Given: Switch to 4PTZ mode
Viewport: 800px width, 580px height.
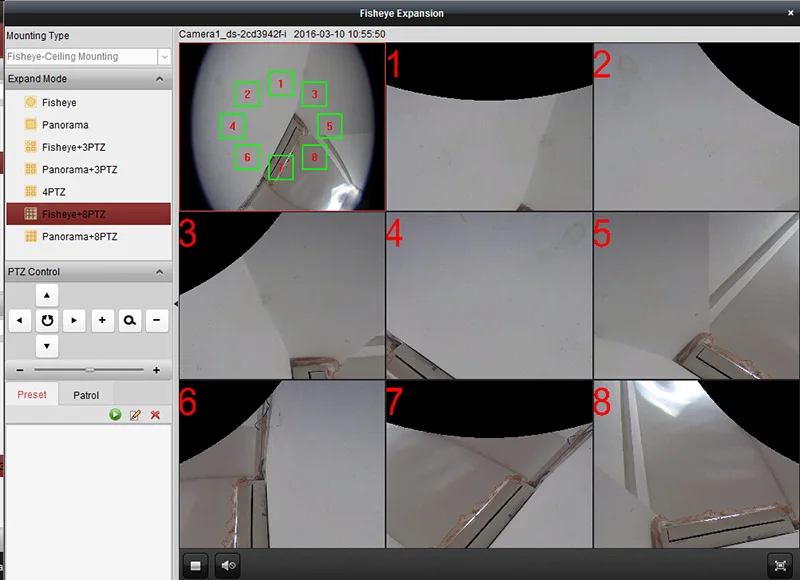Looking at the screenshot, I should pos(88,192).
